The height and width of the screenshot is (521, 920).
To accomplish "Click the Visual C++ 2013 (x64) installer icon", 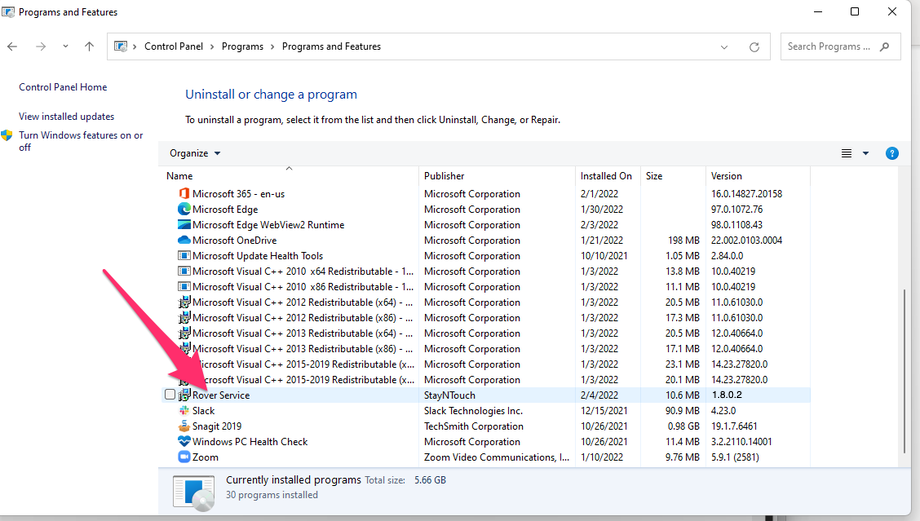I will coord(184,333).
